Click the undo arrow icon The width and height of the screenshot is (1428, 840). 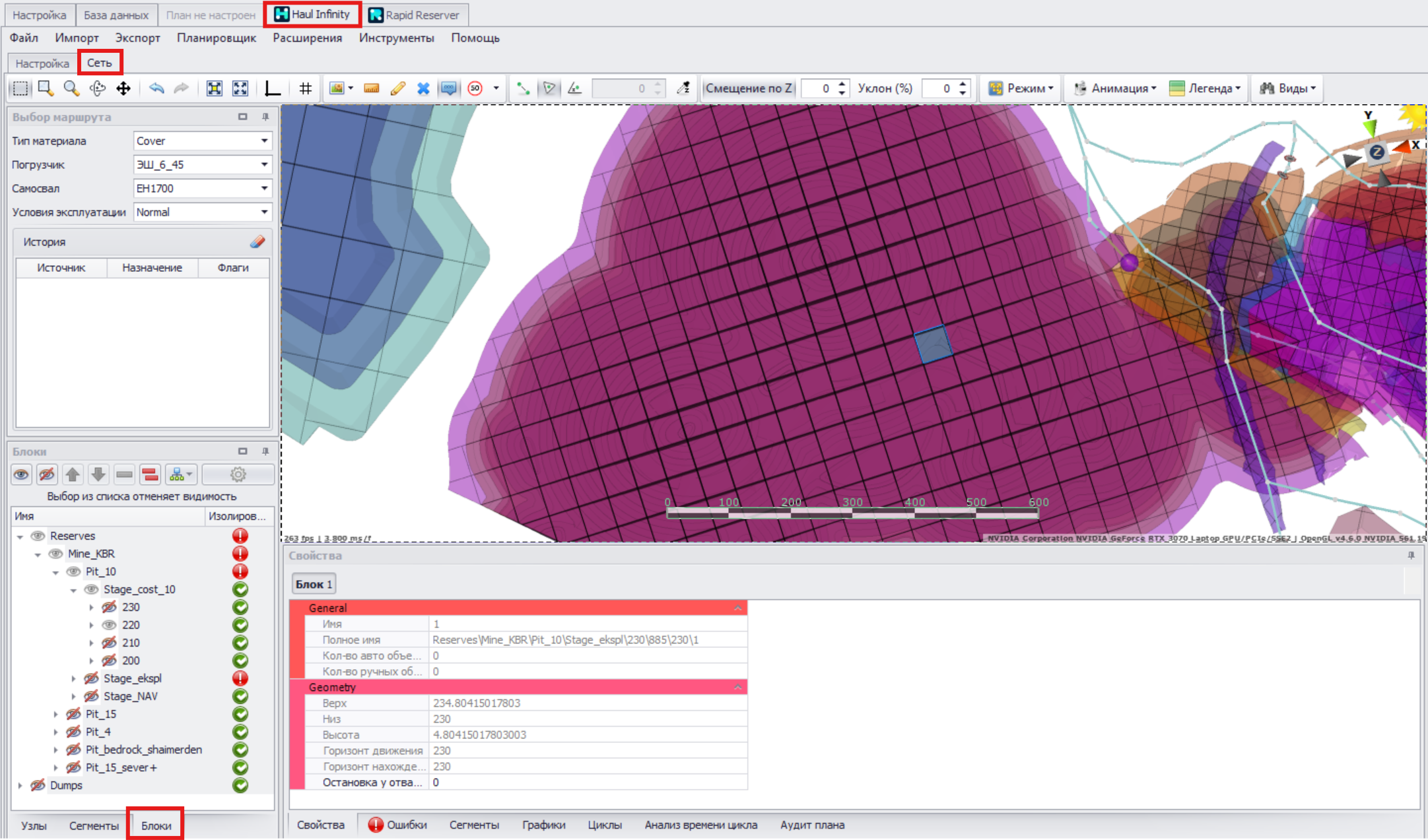tap(156, 88)
